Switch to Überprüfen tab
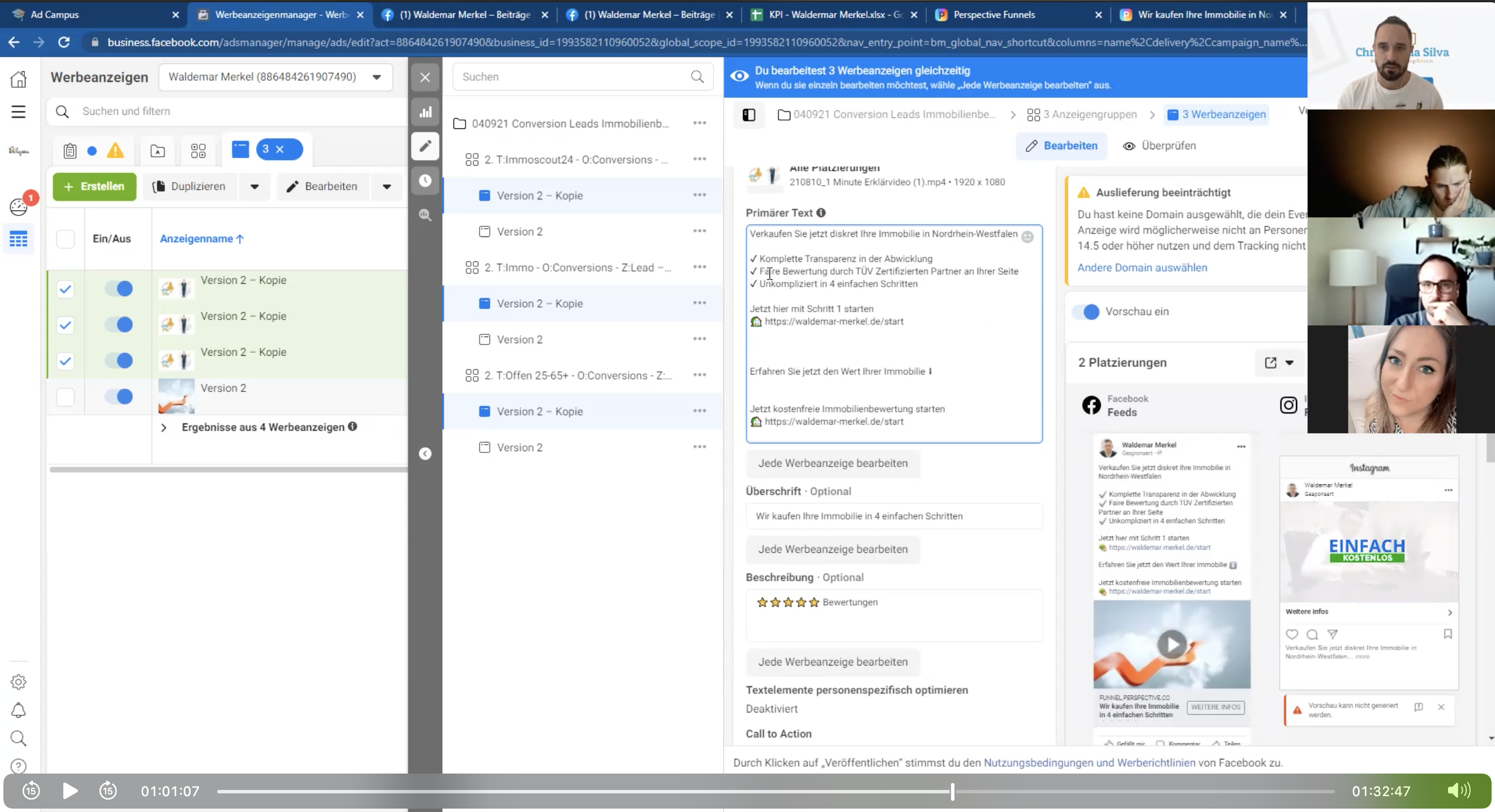Viewport: 1495px width, 812px height. 1160,146
